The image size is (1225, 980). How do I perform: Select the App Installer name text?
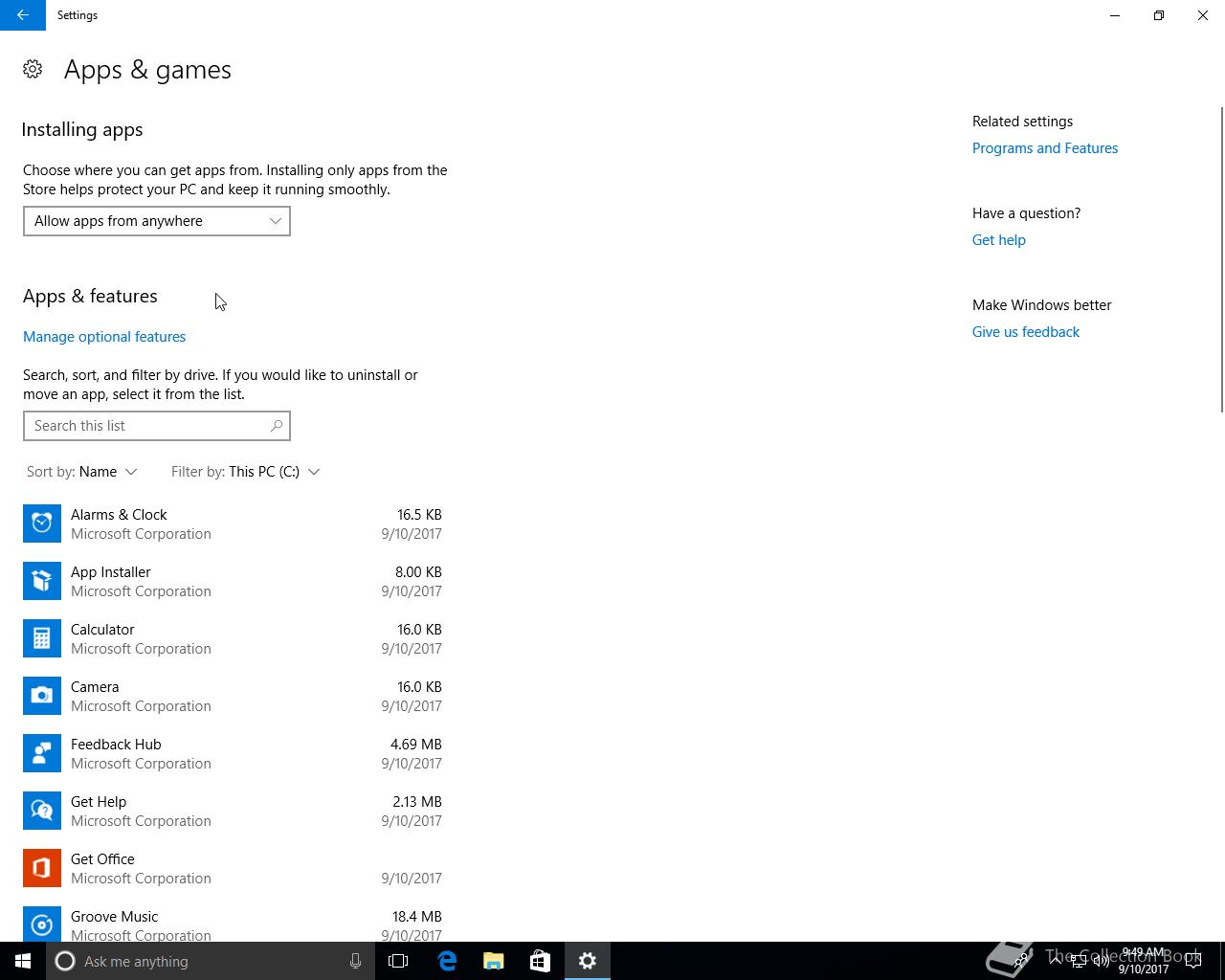(111, 572)
